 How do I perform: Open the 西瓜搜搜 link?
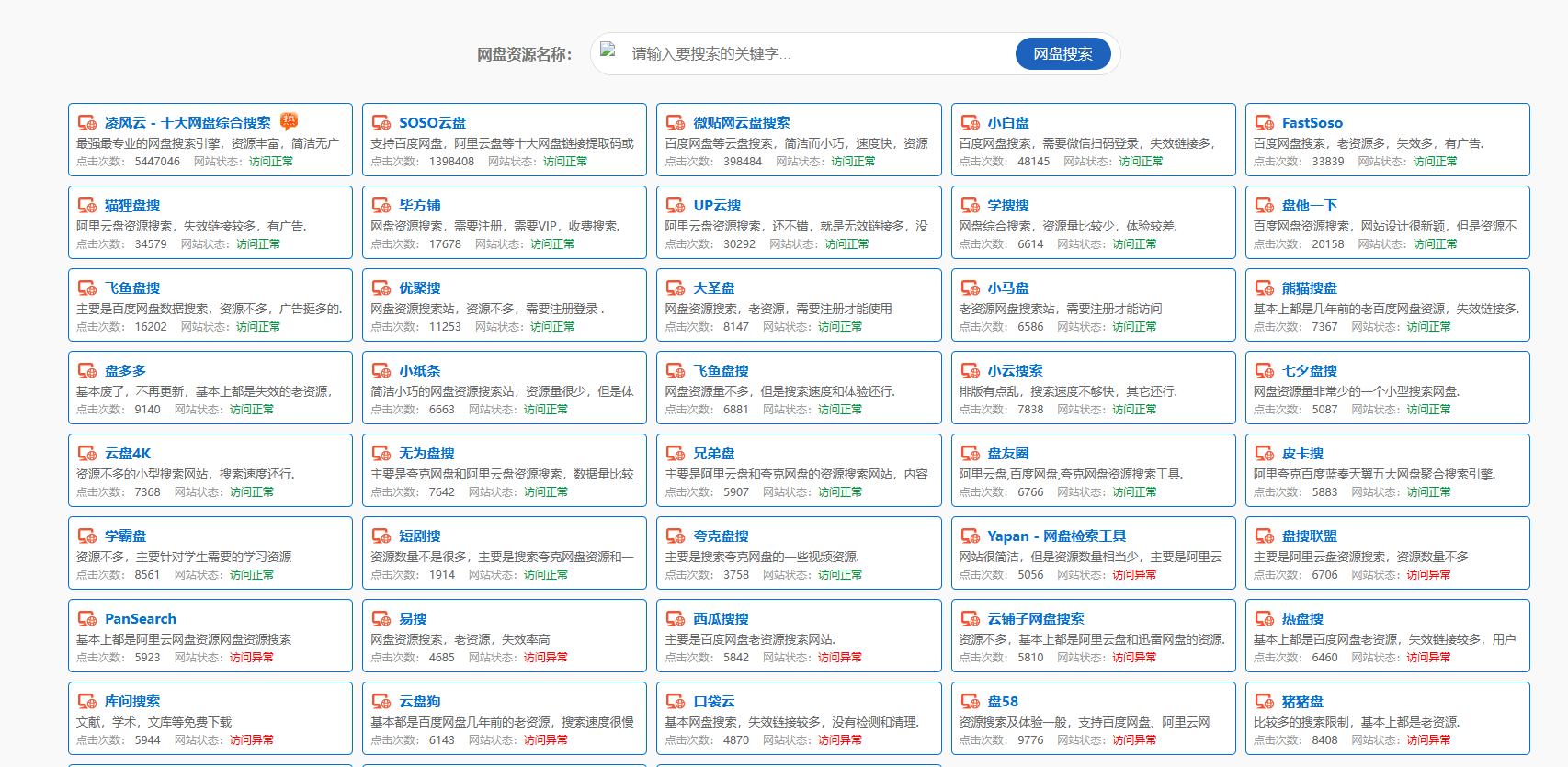click(x=721, y=618)
